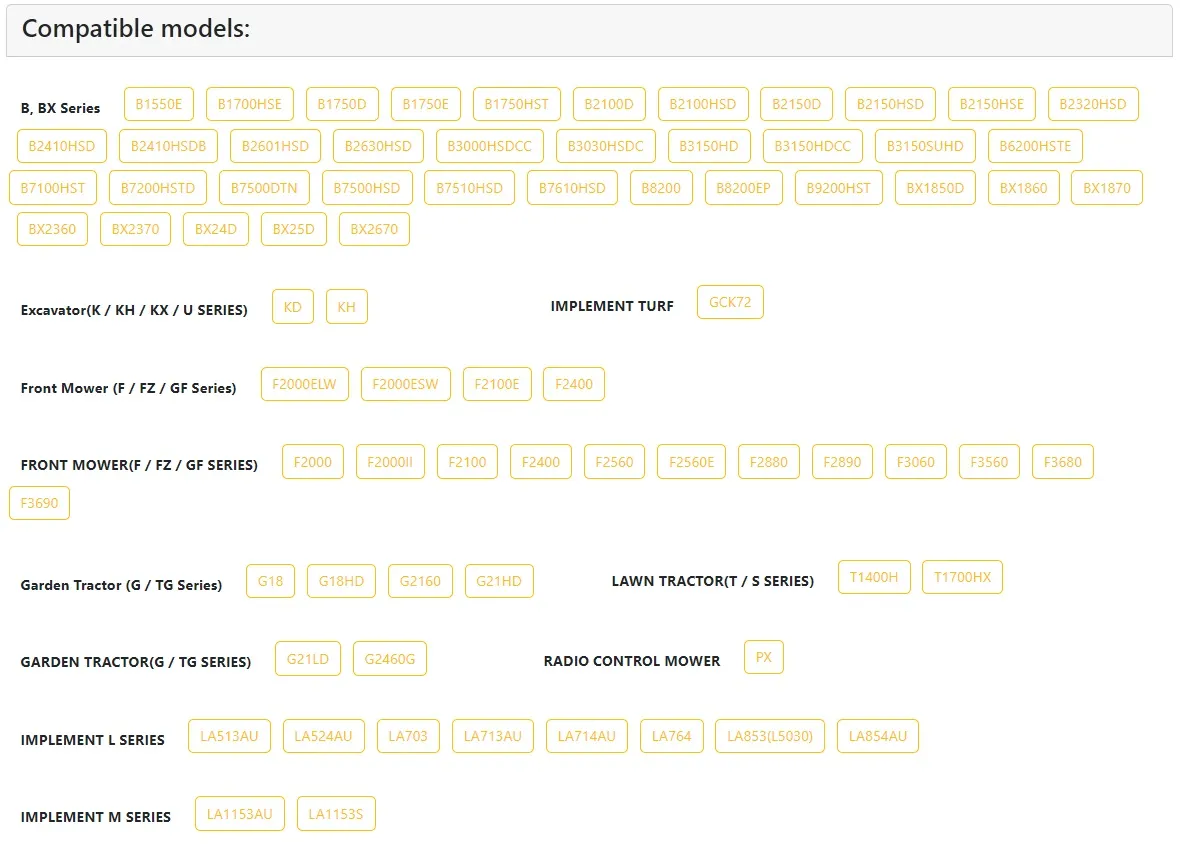Open the B1750D model link
The width and height of the screenshot is (1180, 868).
coord(342,104)
